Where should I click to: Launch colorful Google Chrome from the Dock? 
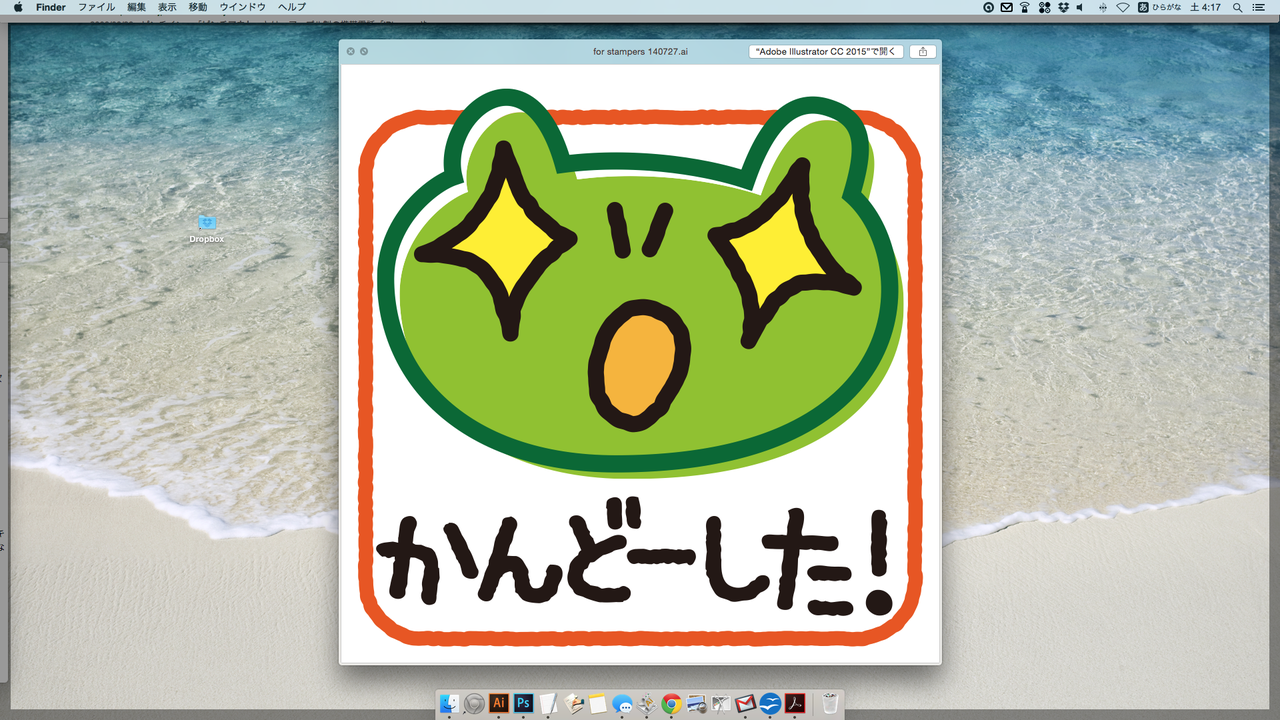click(671, 704)
